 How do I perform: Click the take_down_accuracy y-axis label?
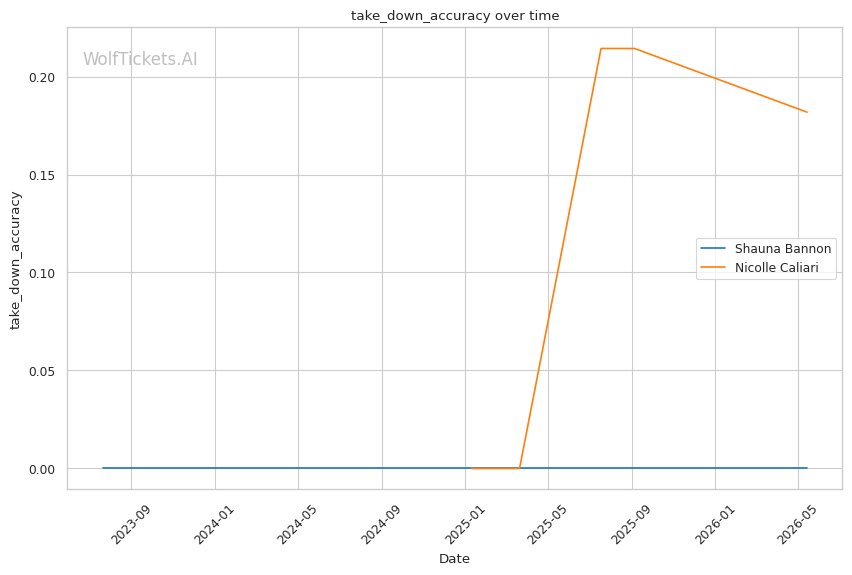click(15, 260)
